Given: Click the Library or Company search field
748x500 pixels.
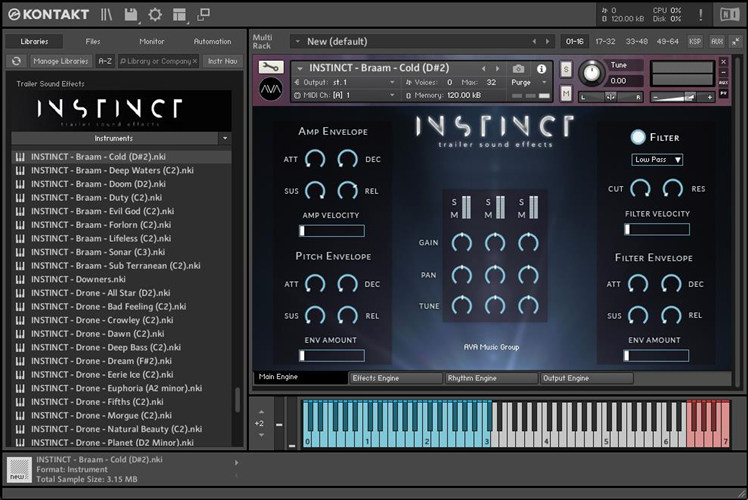Looking at the screenshot, I should 157,61.
